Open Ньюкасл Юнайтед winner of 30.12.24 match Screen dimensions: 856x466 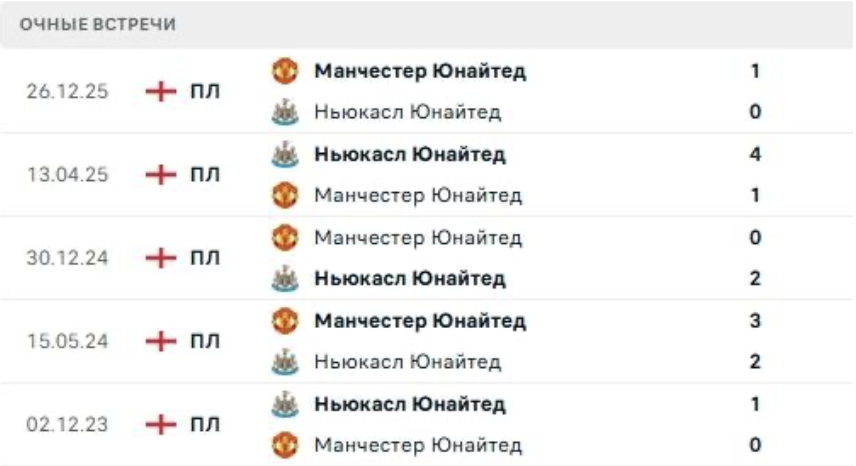pyautogui.click(x=409, y=279)
